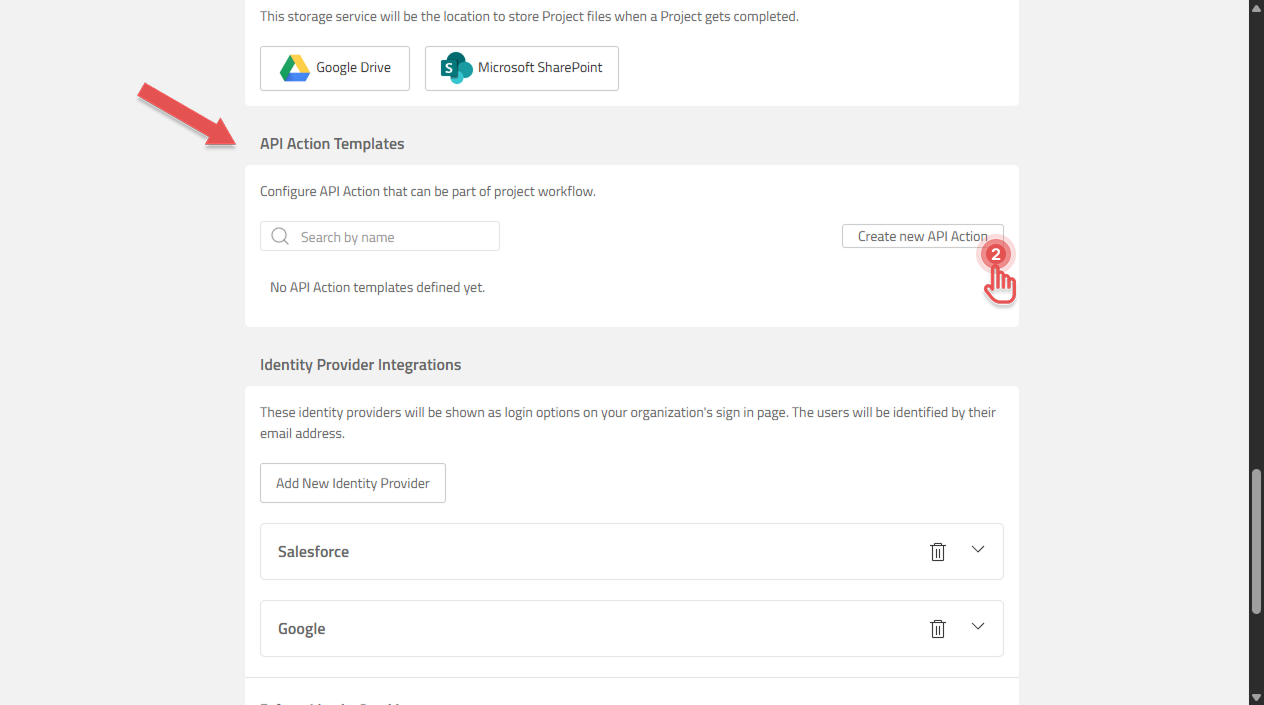Click Add New Identity Provider button
Viewport: 1264px width, 705px height.
(353, 483)
